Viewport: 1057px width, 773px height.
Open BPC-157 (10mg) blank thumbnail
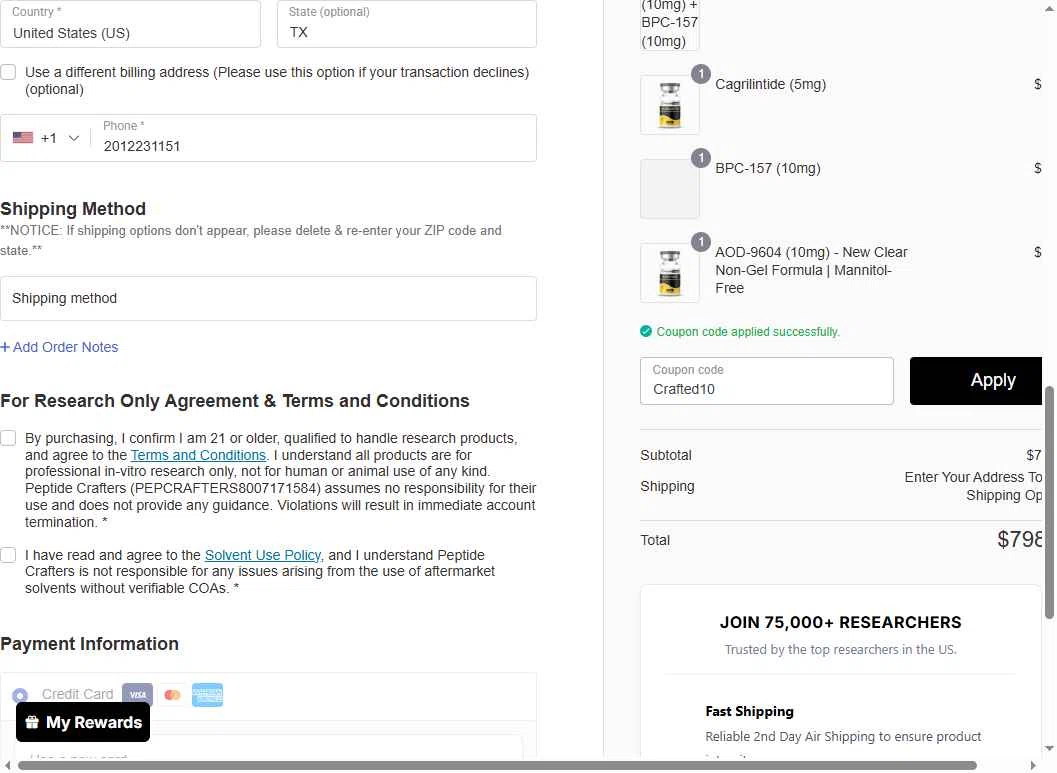pyautogui.click(x=669, y=189)
